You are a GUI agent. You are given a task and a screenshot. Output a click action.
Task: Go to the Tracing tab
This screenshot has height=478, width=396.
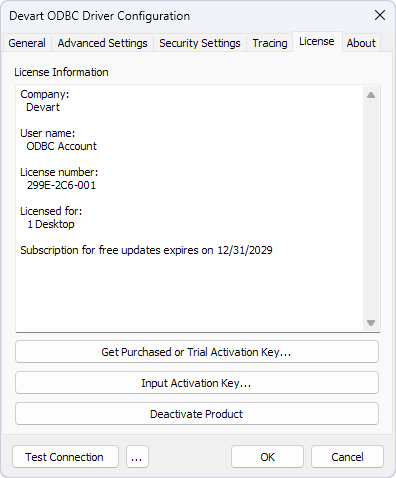coord(270,43)
